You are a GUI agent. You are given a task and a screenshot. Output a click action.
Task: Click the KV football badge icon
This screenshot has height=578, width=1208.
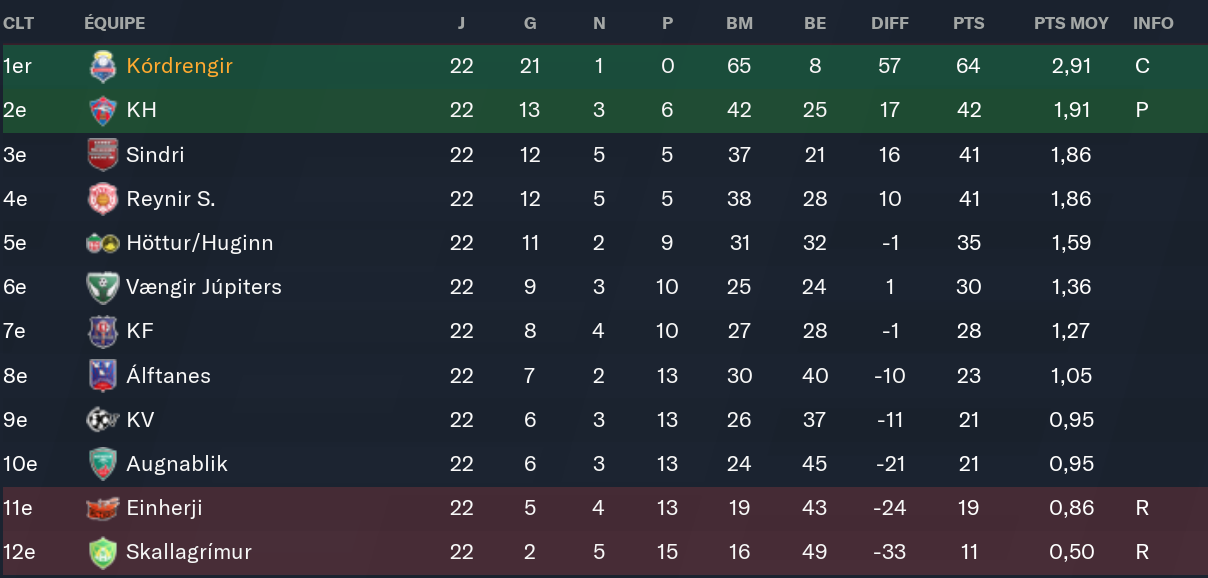point(103,420)
